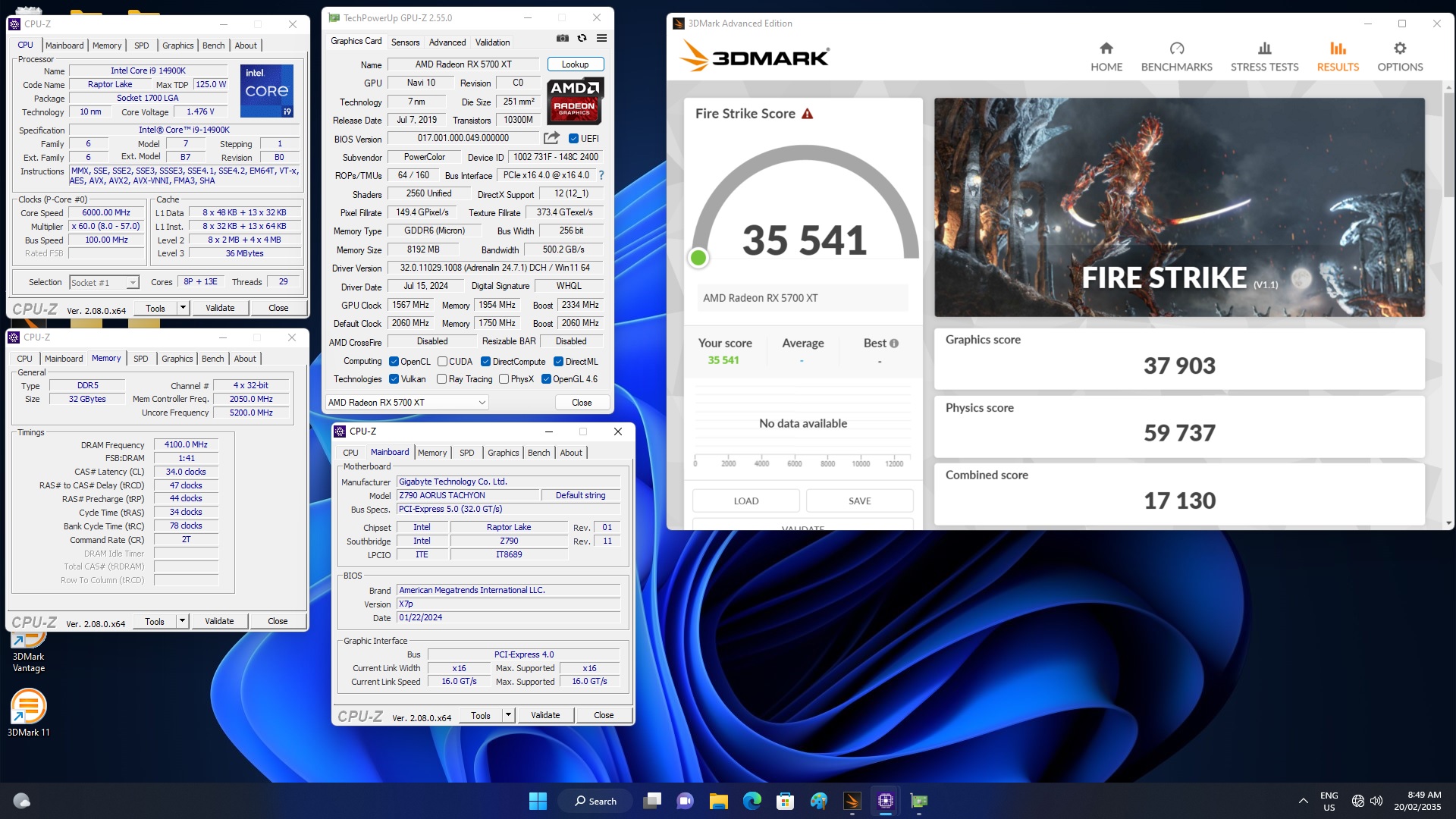Screen dimensions: 1456x819
Task: Toggle the UEFI checkbox in GPU-Z
Action: pyautogui.click(x=573, y=139)
